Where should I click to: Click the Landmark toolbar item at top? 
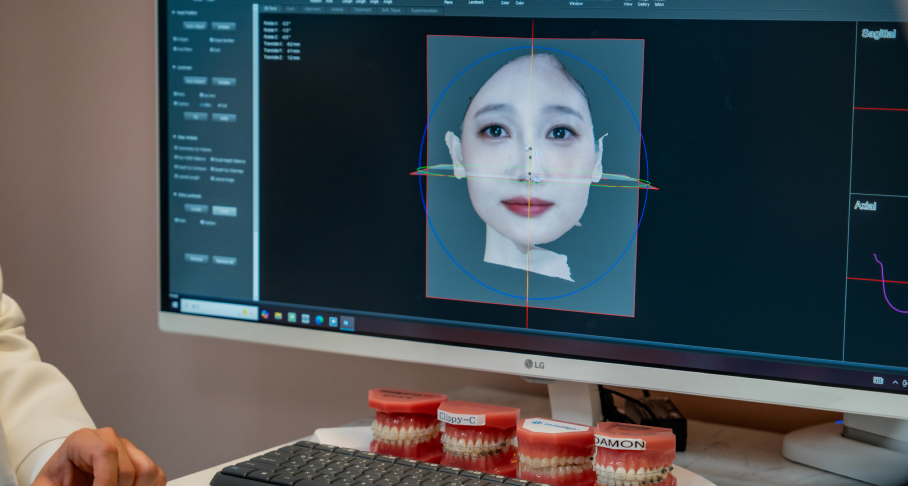[x=477, y=2]
